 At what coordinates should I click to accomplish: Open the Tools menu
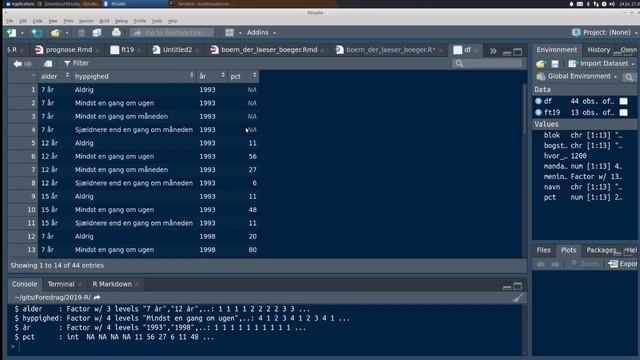(157, 21)
